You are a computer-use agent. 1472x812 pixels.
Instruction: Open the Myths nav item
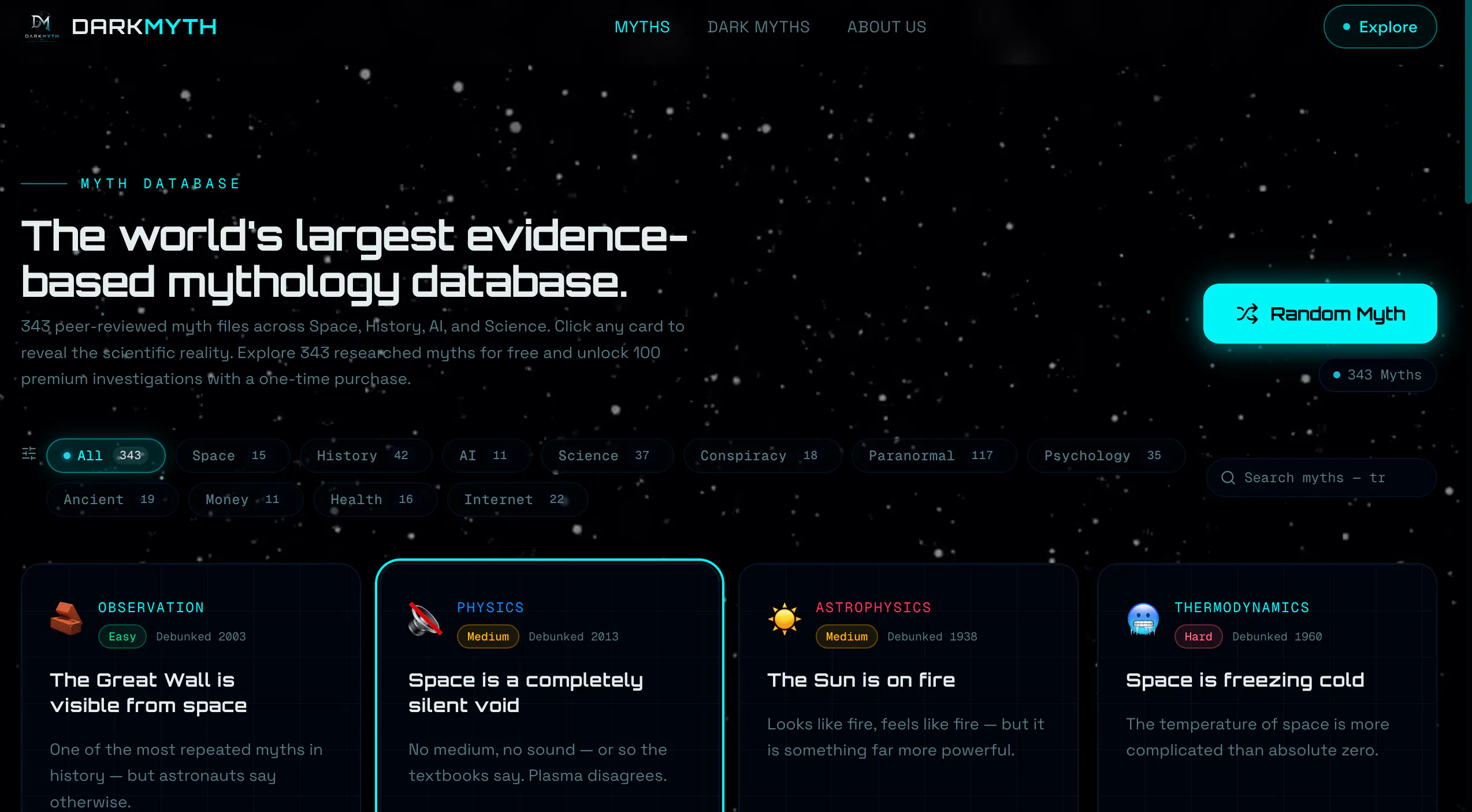(642, 27)
